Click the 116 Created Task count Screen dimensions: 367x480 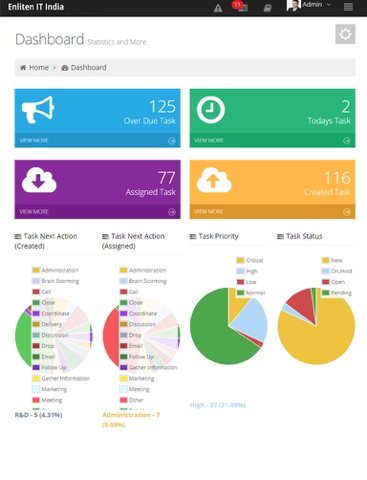click(x=337, y=178)
